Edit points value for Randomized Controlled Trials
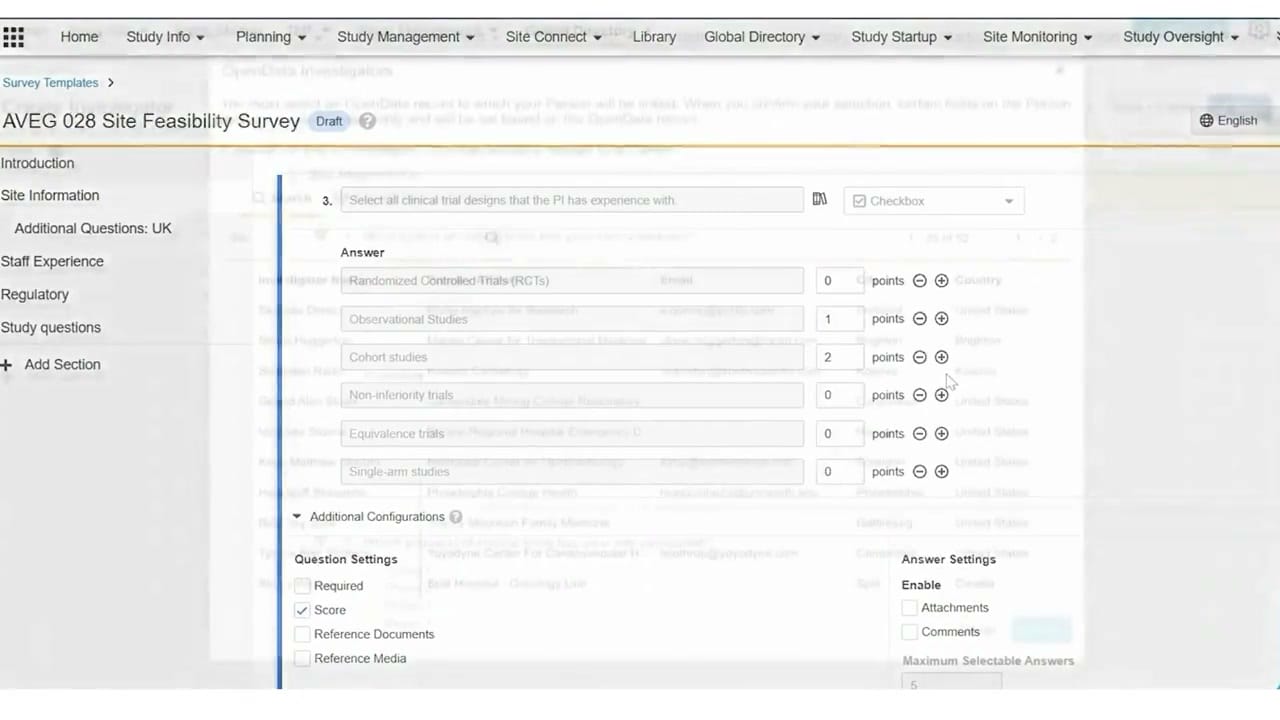The height and width of the screenshot is (720, 1280). tap(838, 281)
